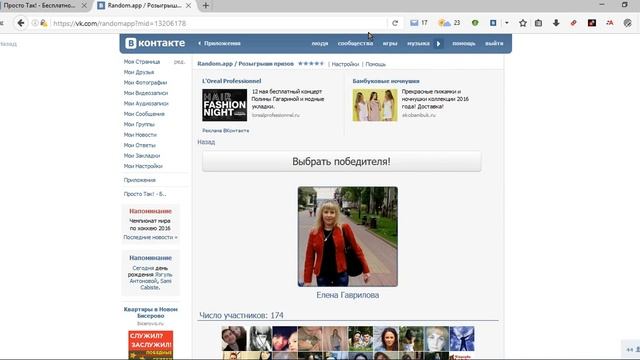This screenshot has height=360, width=640.
Task: Close the Просто Так browser tab
Action: coord(84,6)
